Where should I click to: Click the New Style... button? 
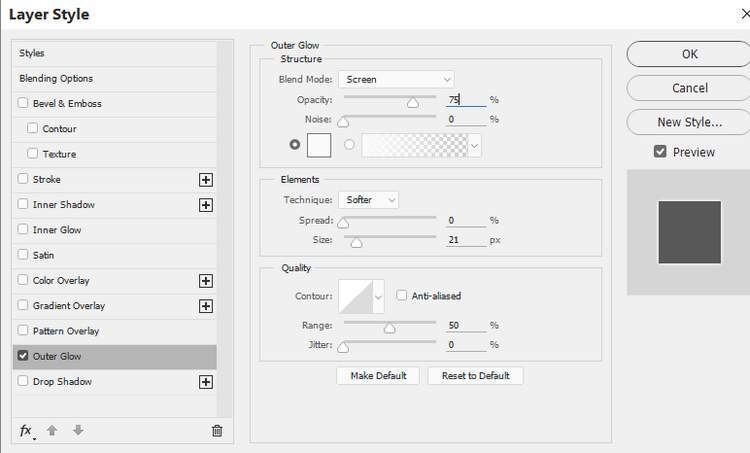689,122
